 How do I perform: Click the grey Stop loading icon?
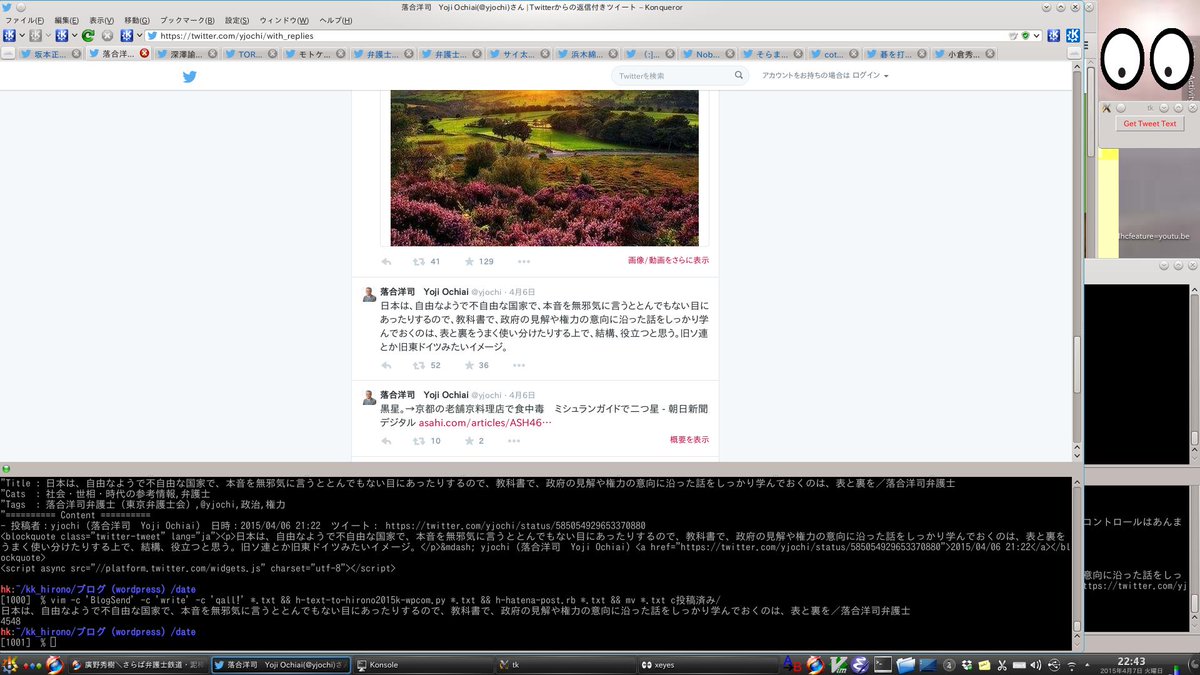coord(107,36)
